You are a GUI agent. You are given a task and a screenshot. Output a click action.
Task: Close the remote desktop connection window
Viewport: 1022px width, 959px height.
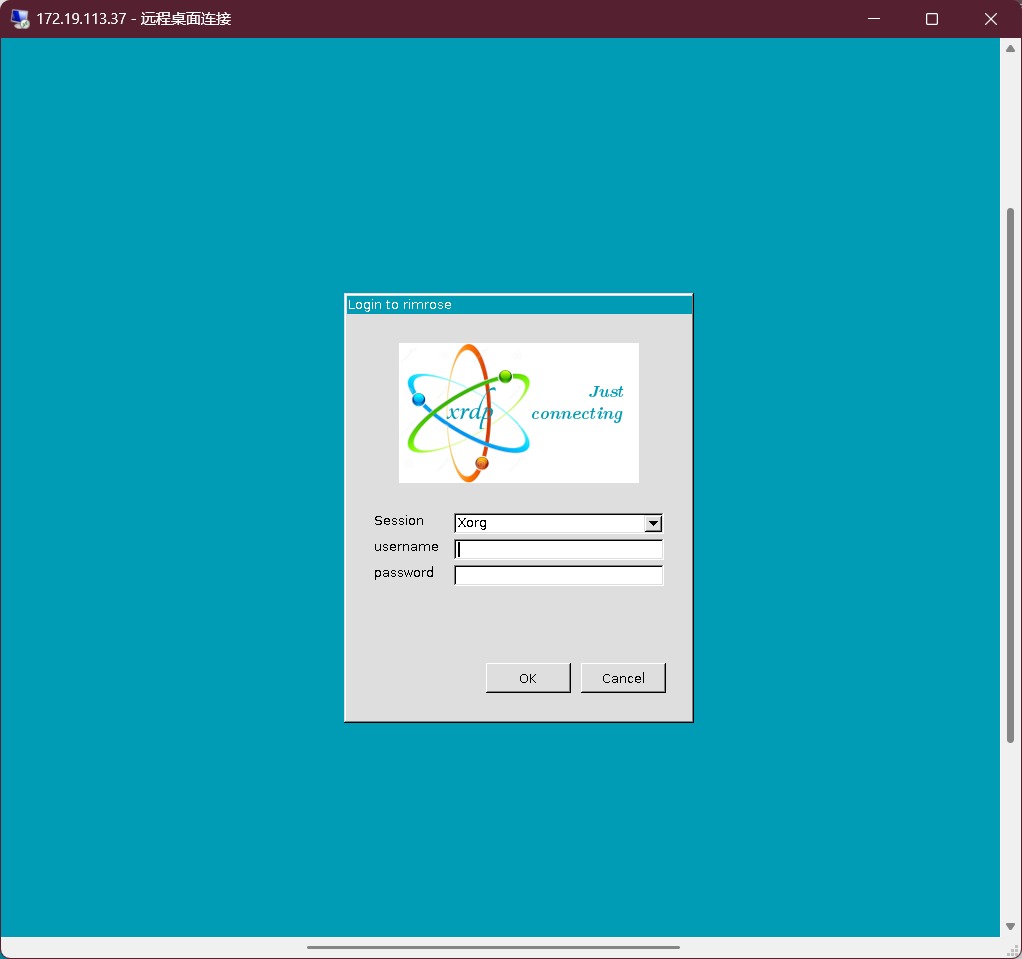pyautogui.click(x=991, y=19)
